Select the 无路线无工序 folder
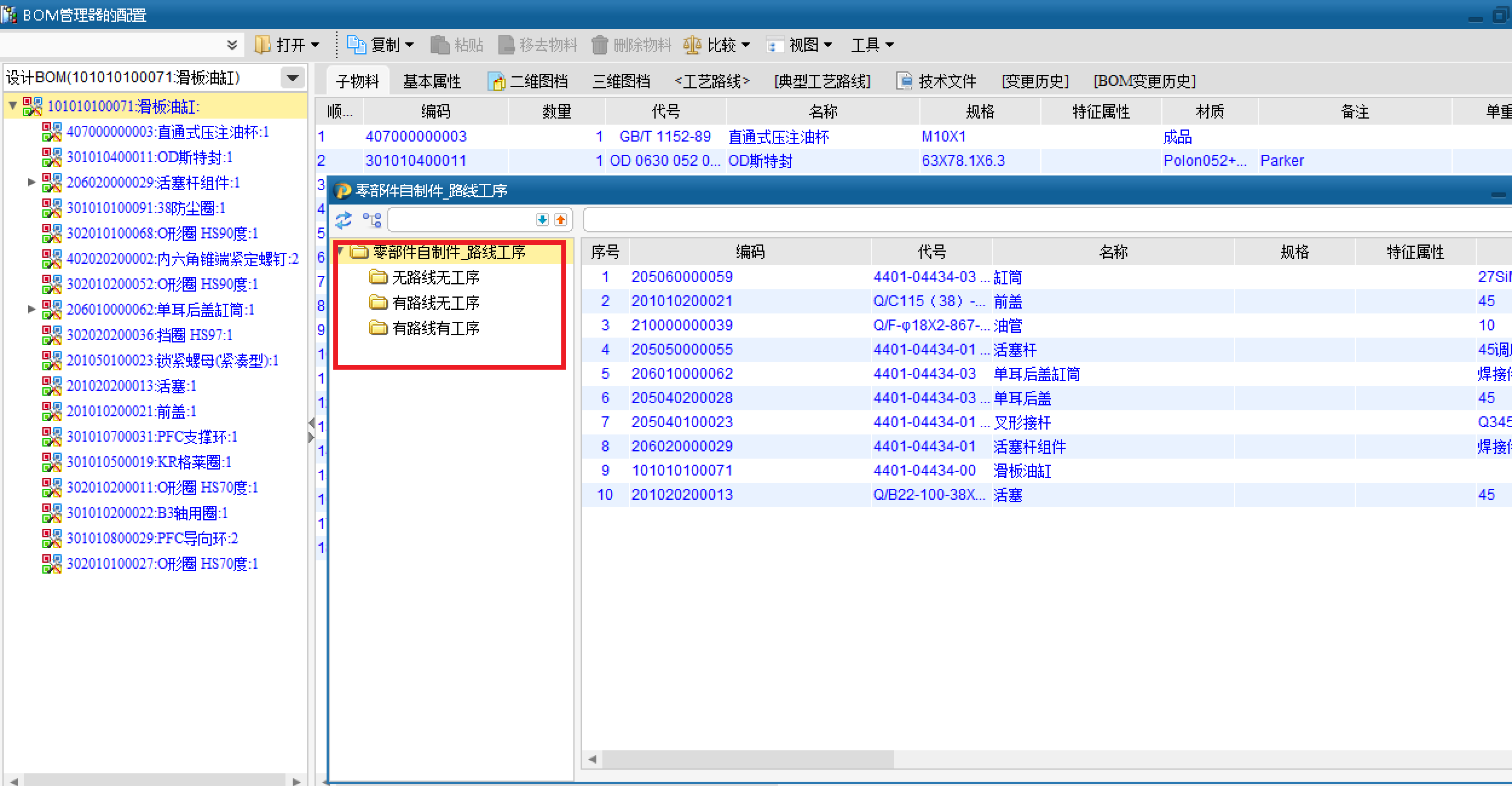The height and width of the screenshot is (786, 1512). click(x=435, y=278)
